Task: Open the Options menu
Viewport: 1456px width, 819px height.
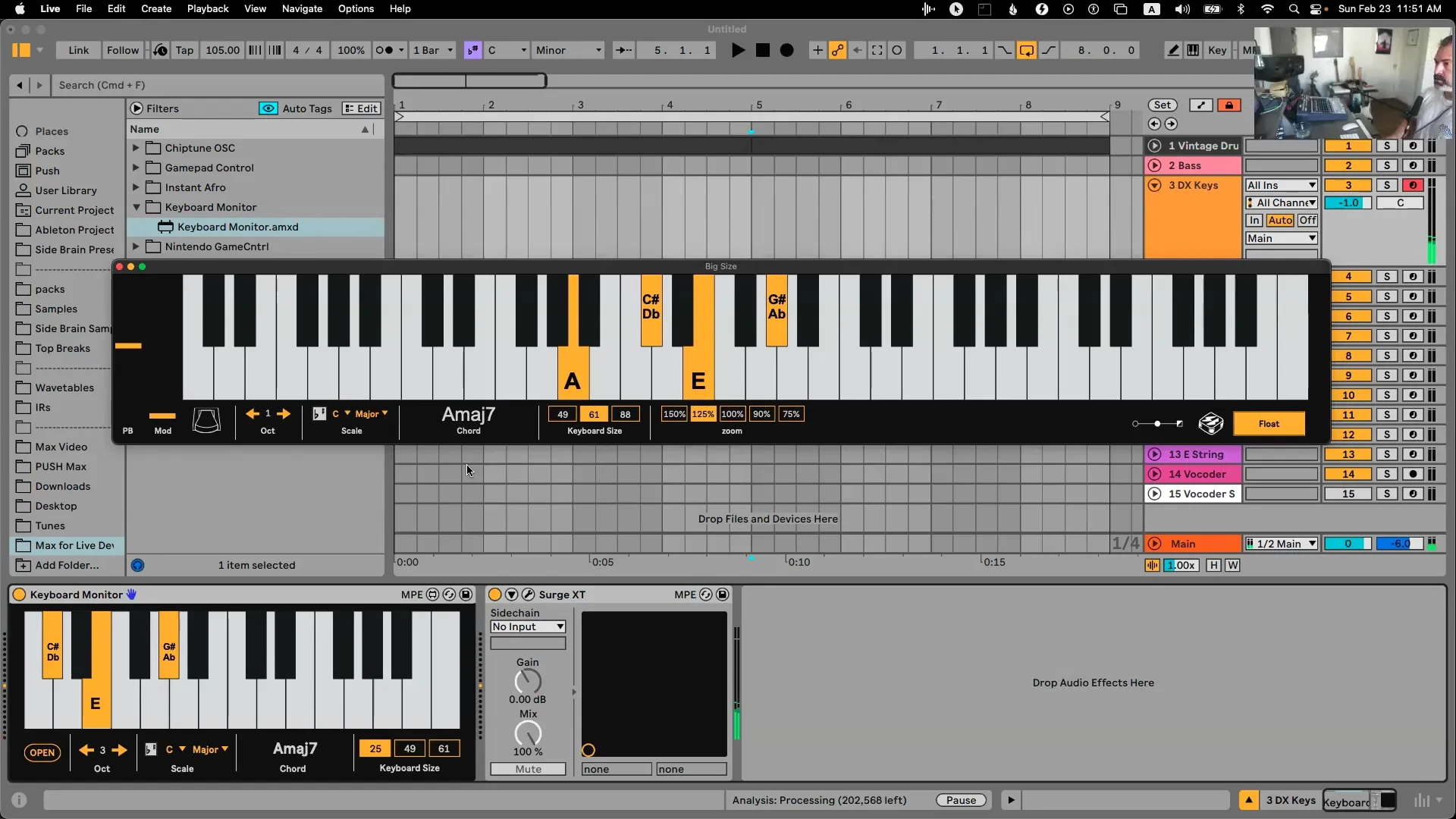Action: 356,9
